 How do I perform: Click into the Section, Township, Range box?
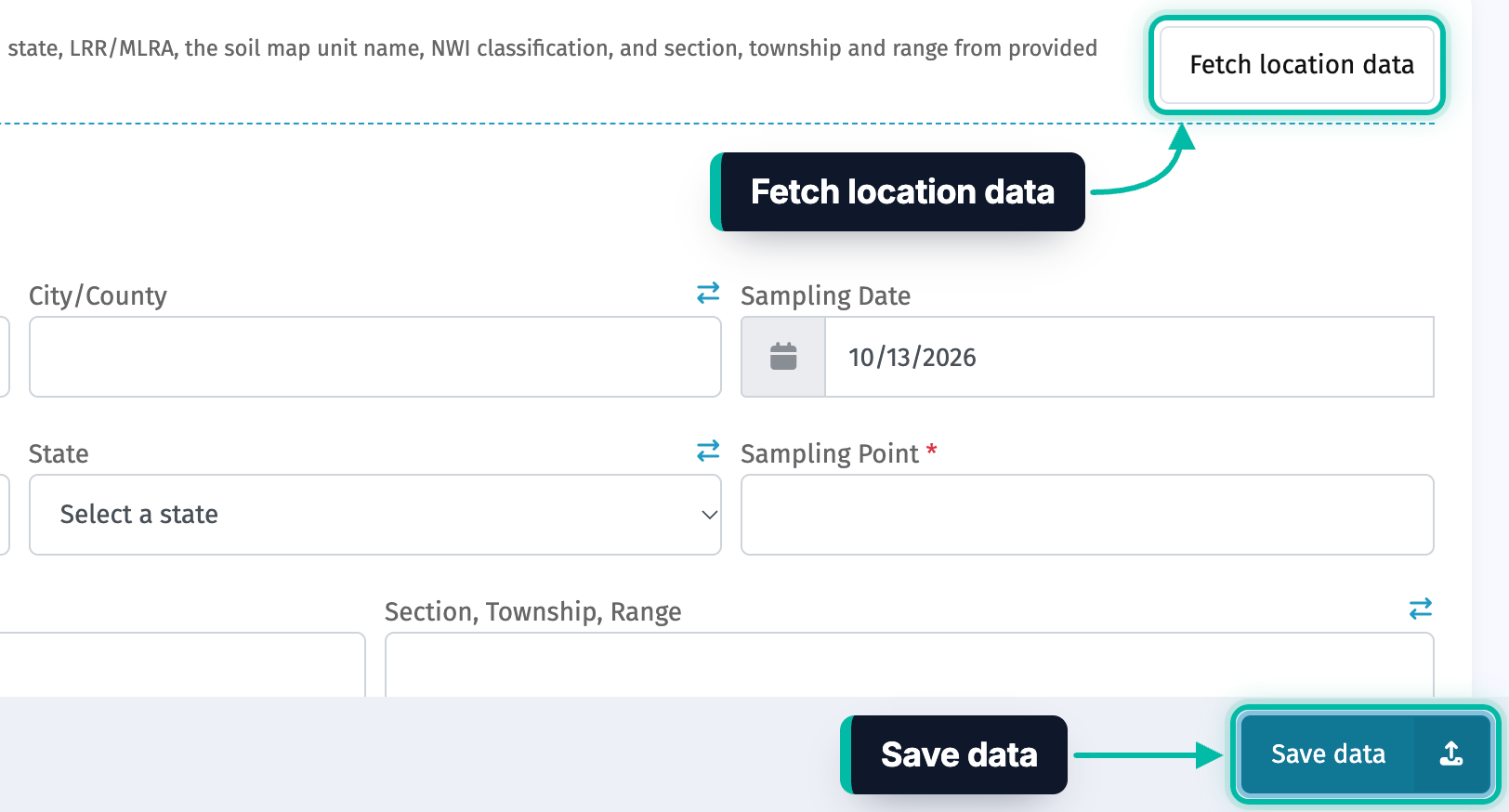(x=909, y=665)
